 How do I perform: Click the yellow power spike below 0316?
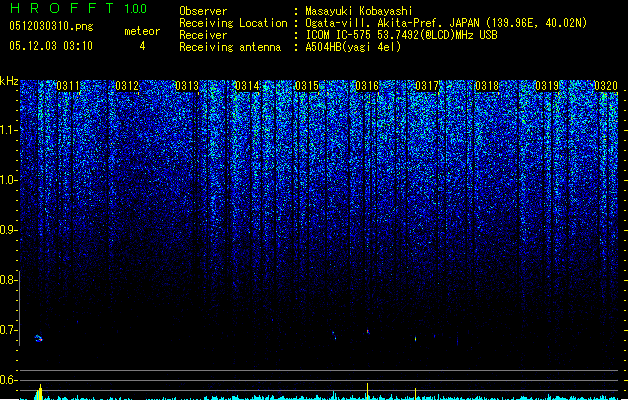pos(367,391)
